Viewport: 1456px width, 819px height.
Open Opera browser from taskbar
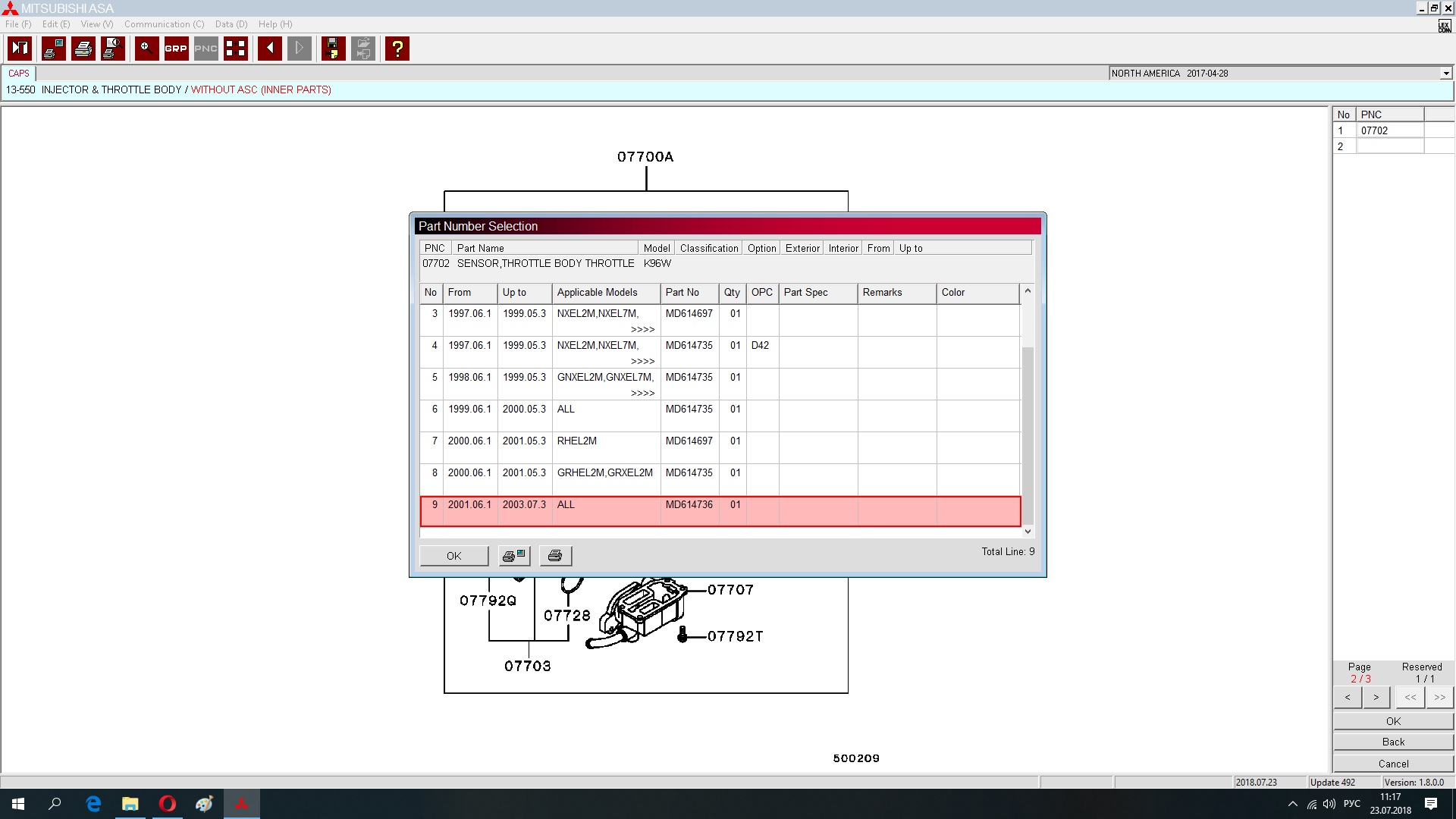point(168,804)
